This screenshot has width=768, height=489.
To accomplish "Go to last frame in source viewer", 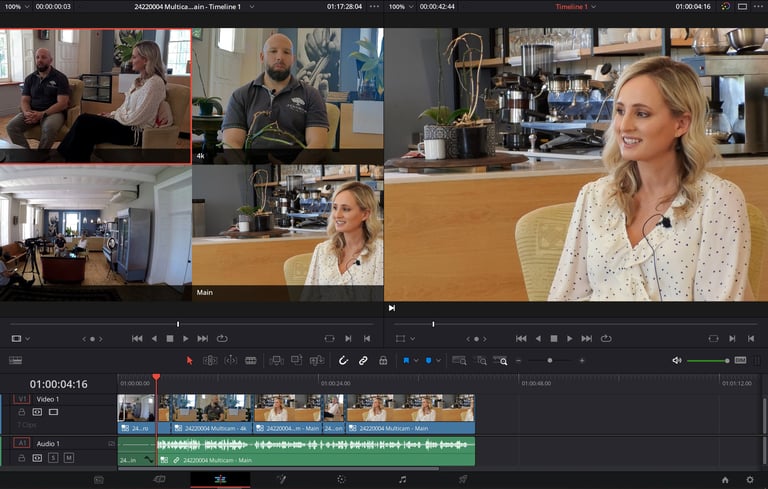I will point(203,339).
